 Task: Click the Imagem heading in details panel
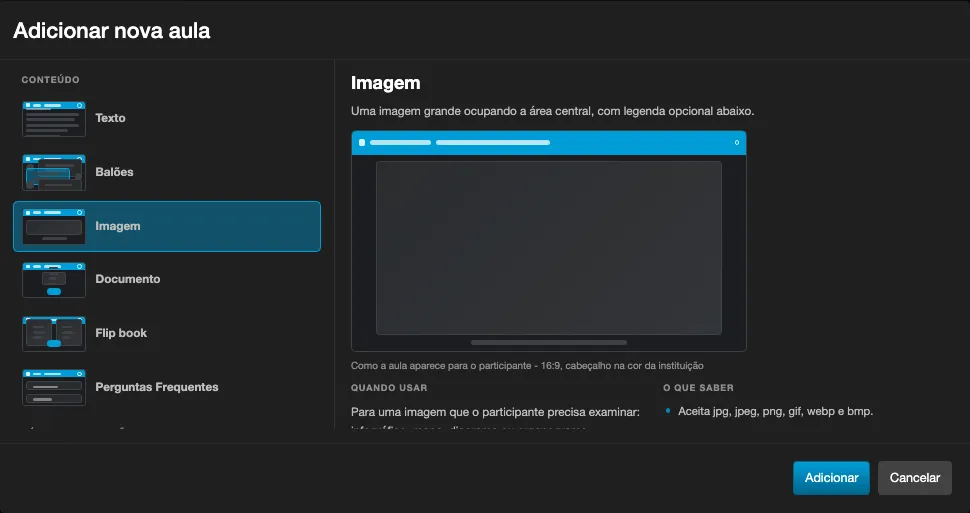(x=385, y=83)
